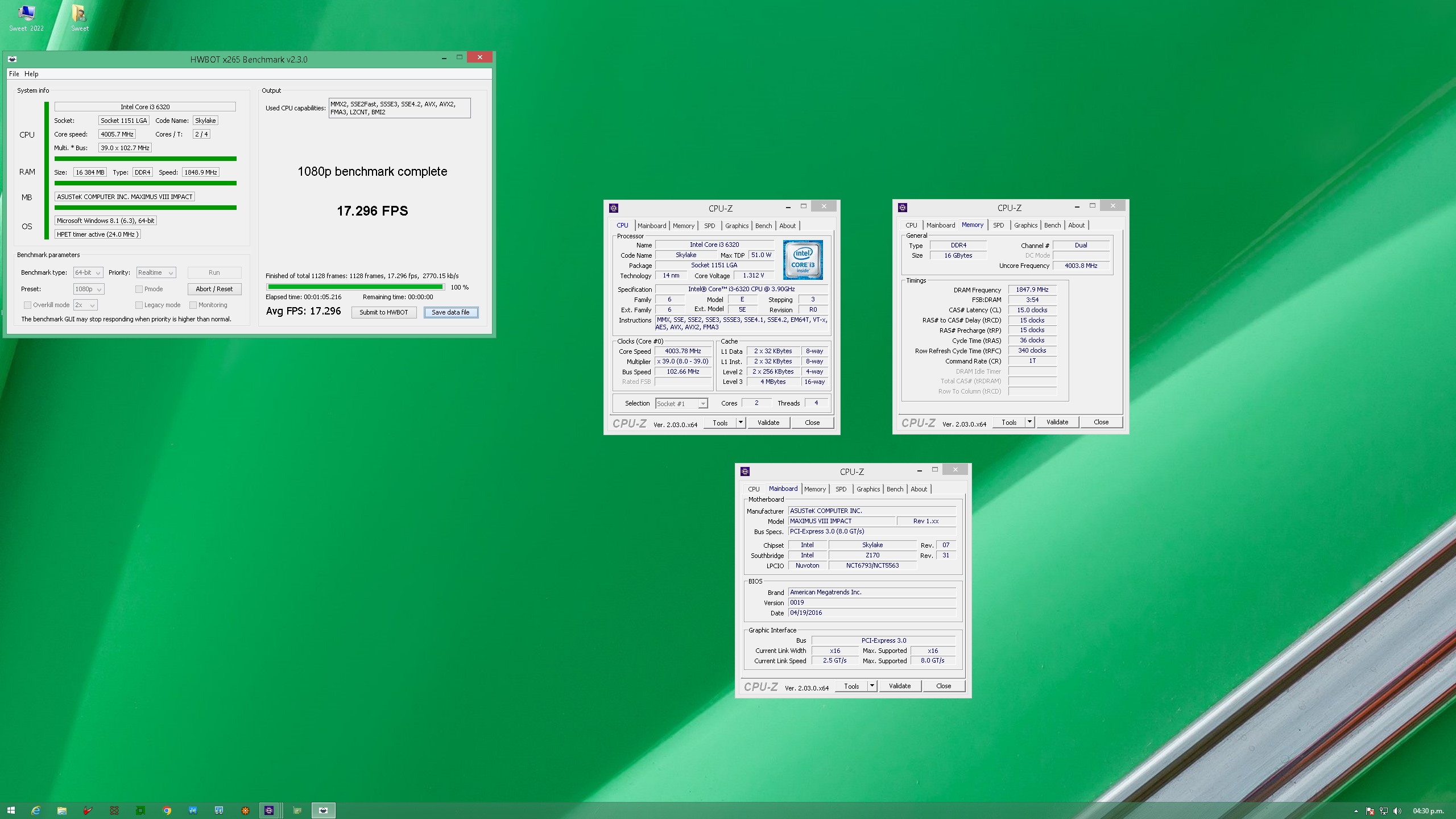
Task: Open the Preset 1080p dropdown
Action: [x=89, y=289]
